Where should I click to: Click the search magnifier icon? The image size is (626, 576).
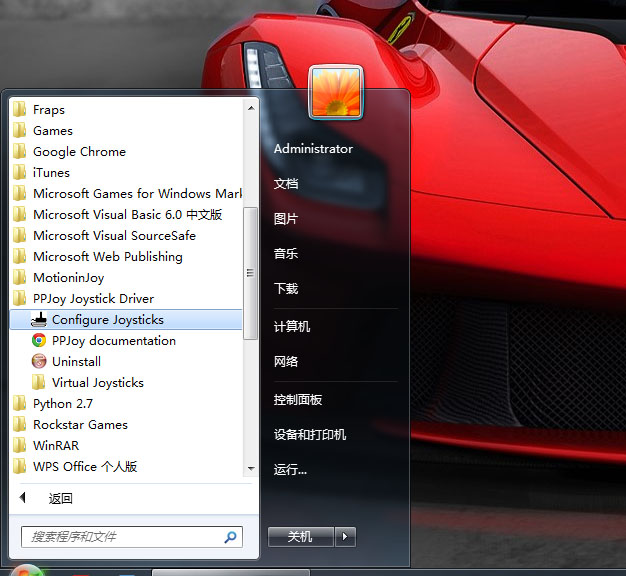click(231, 537)
